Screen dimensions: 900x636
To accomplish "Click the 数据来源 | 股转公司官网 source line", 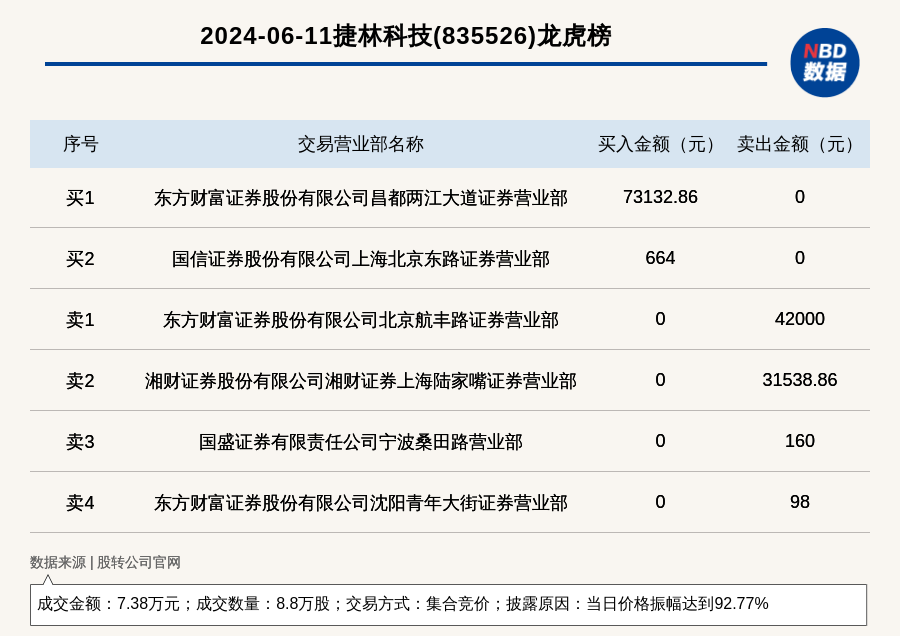I will pyautogui.click(x=105, y=562).
